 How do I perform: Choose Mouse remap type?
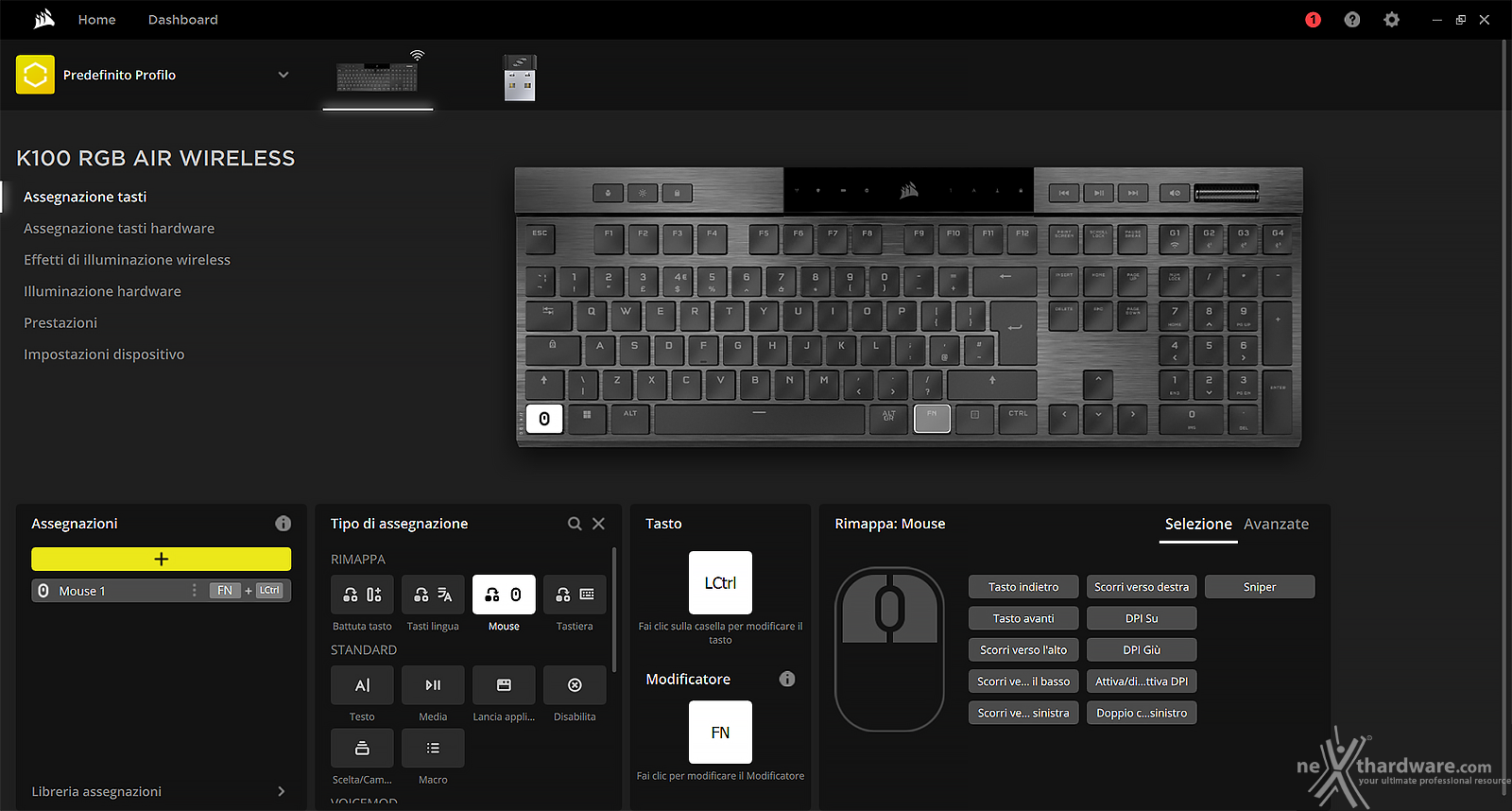click(x=504, y=595)
